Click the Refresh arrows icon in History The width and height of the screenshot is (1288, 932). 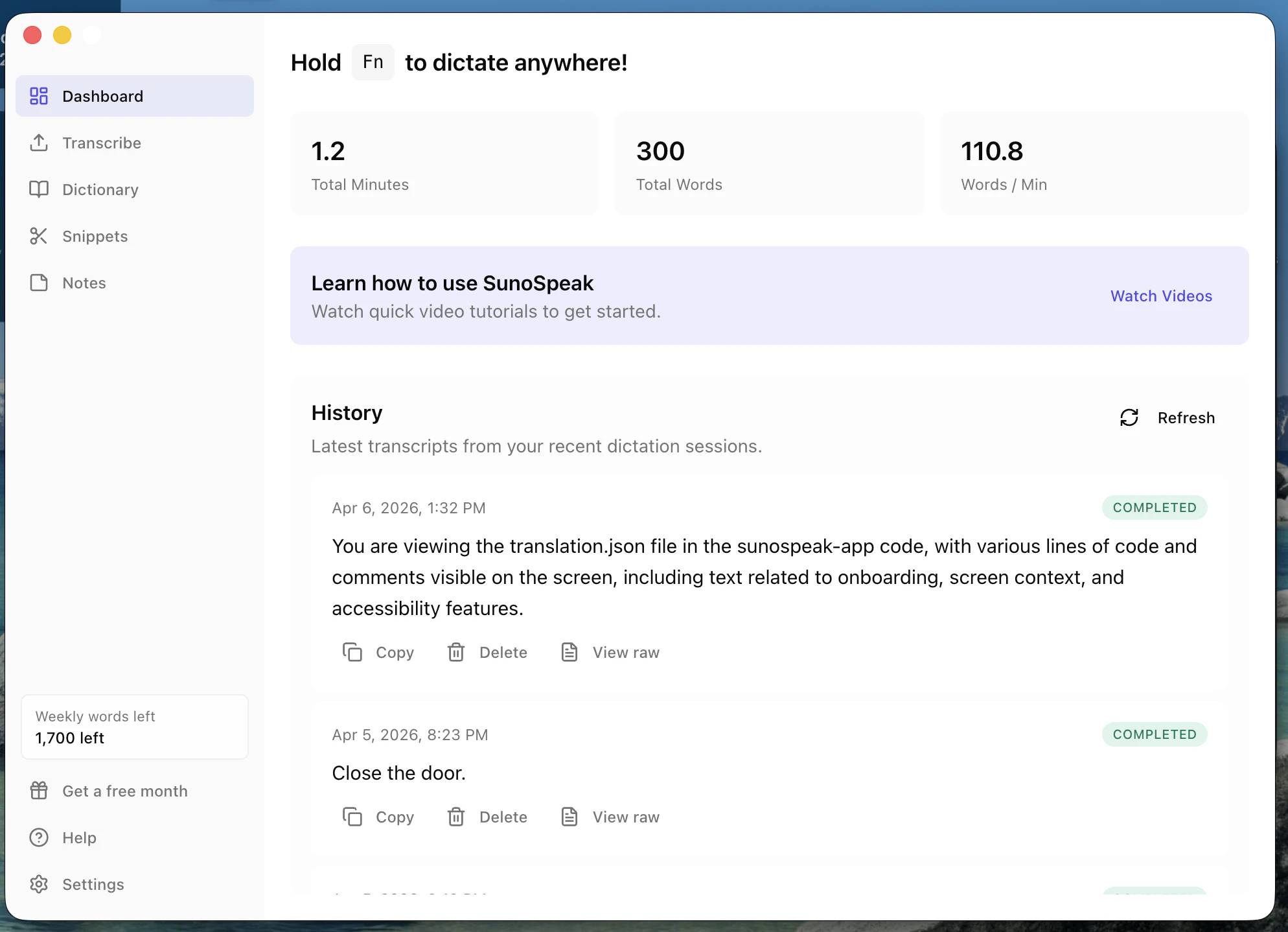(1129, 417)
